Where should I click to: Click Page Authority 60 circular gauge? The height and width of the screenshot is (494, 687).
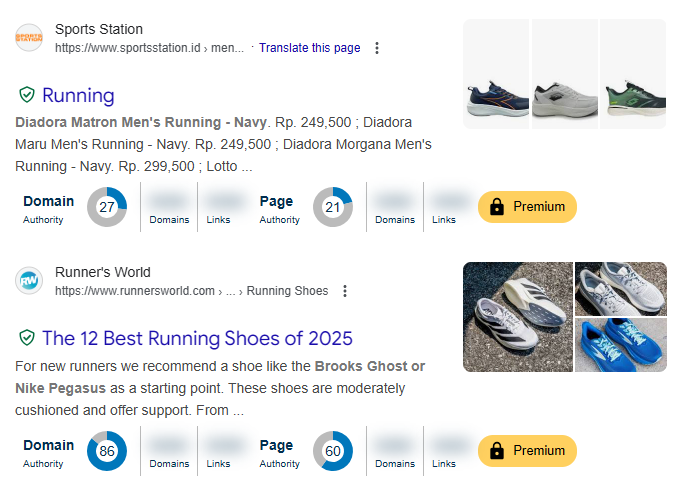[333, 451]
